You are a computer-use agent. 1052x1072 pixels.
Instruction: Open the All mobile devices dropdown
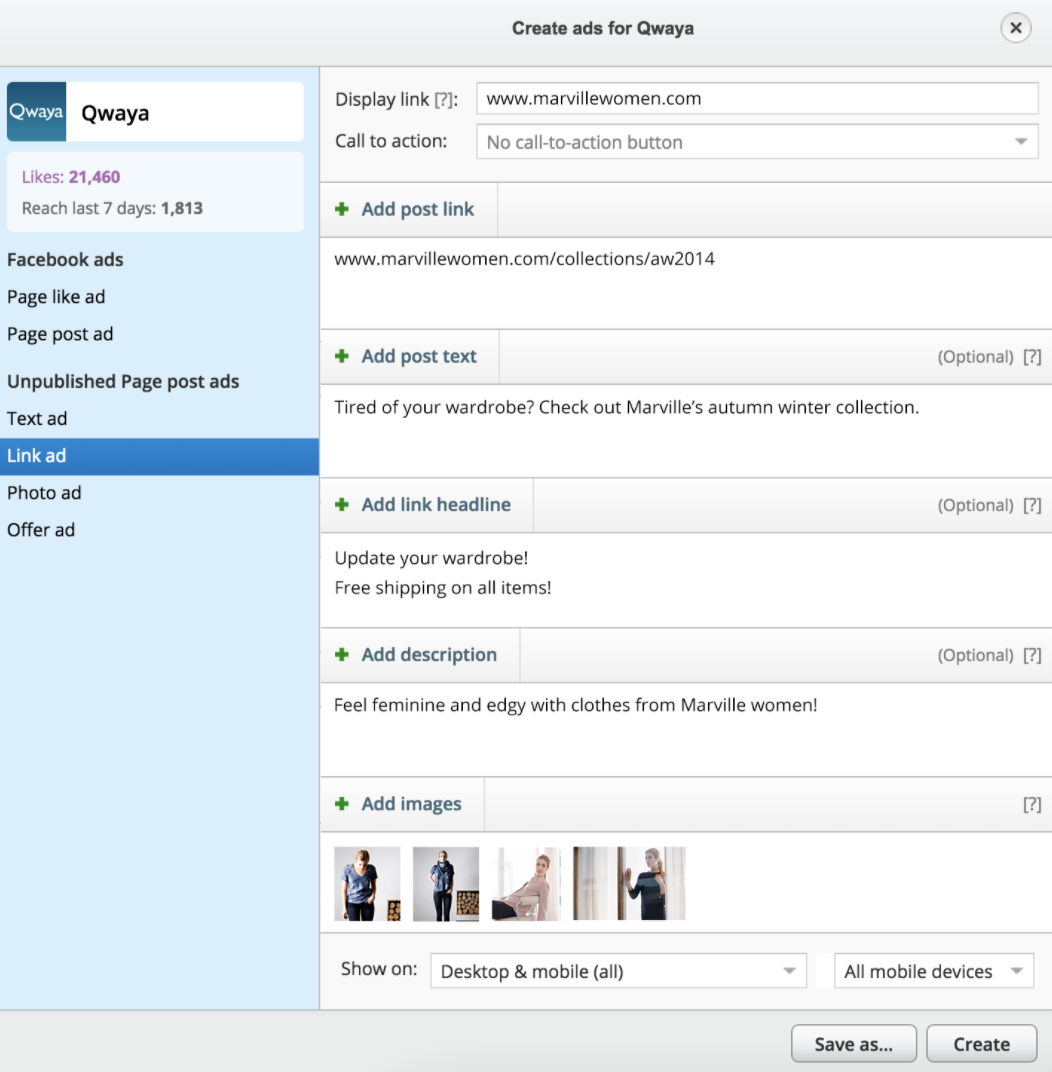tap(934, 972)
